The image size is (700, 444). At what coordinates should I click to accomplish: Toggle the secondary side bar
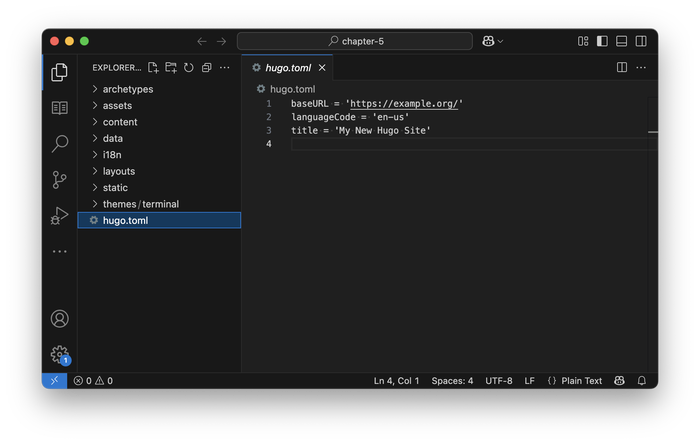coord(641,41)
